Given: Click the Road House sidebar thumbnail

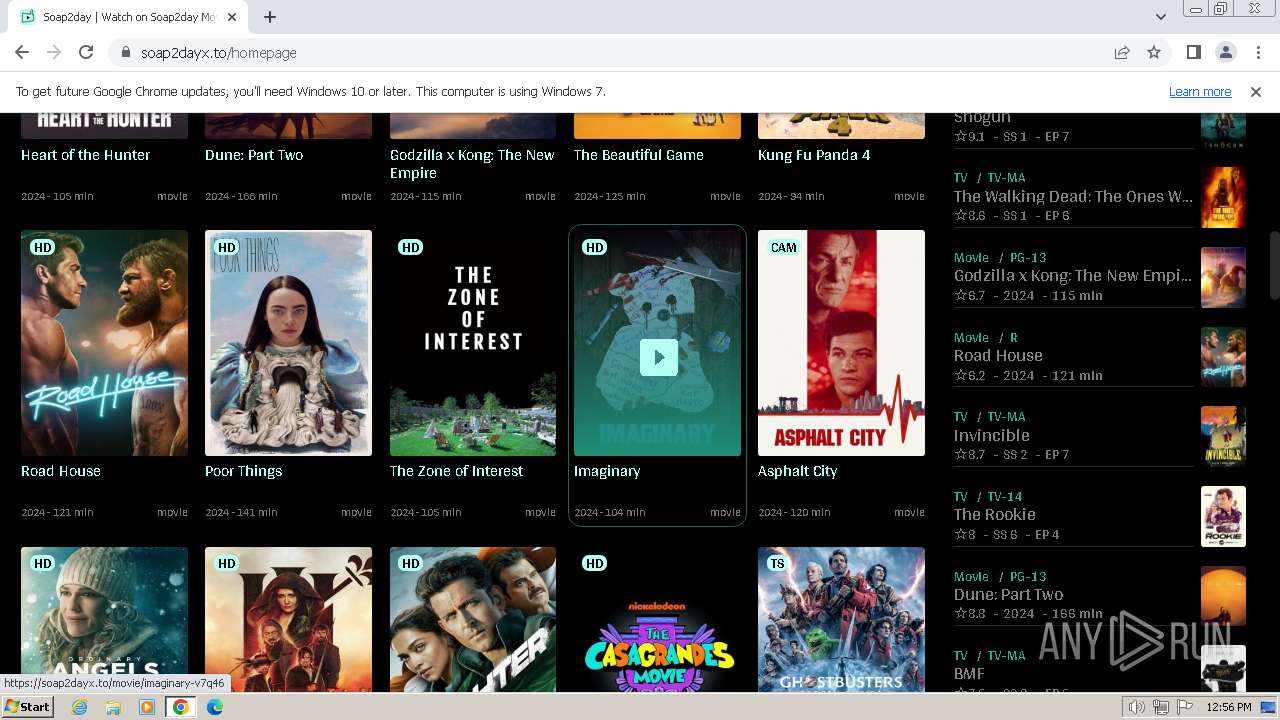Looking at the screenshot, I should (x=1223, y=357).
